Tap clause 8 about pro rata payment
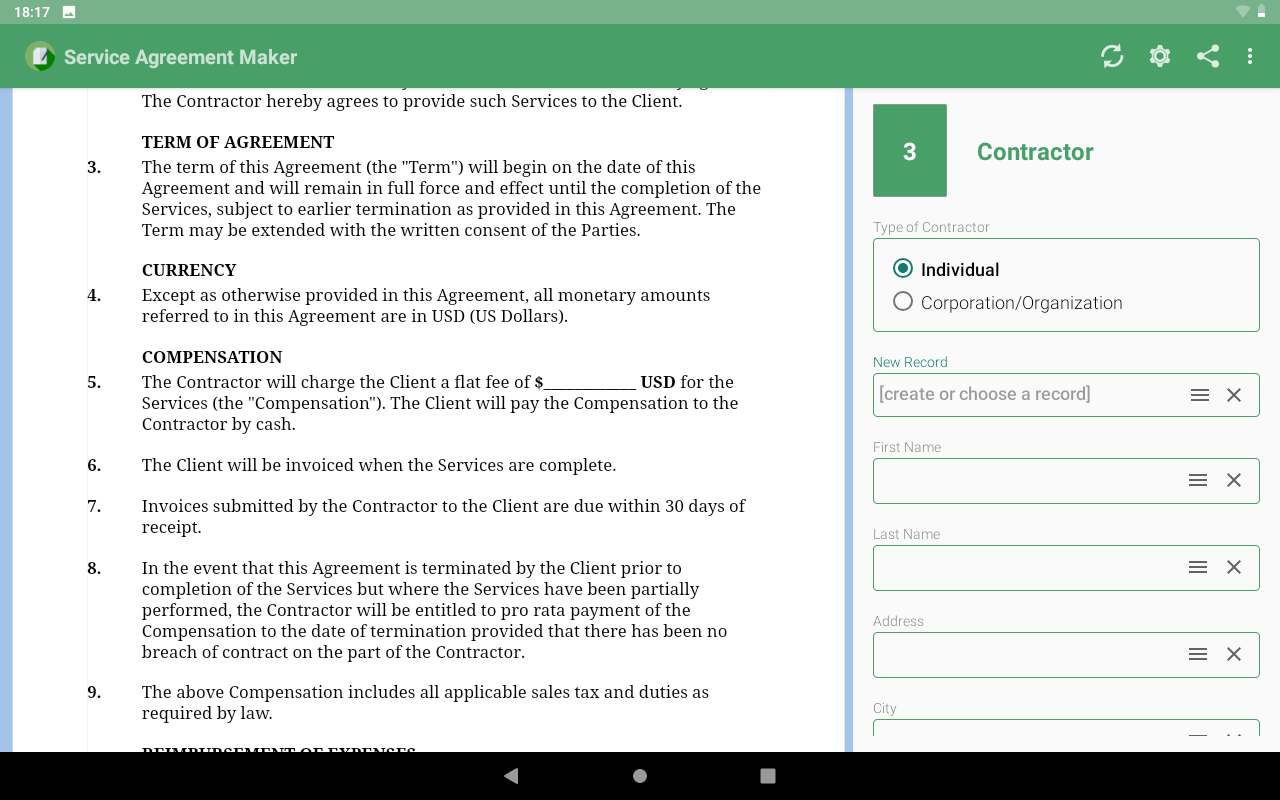Image resolution: width=1280 pixels, height=800 pixels. [434, 610]
